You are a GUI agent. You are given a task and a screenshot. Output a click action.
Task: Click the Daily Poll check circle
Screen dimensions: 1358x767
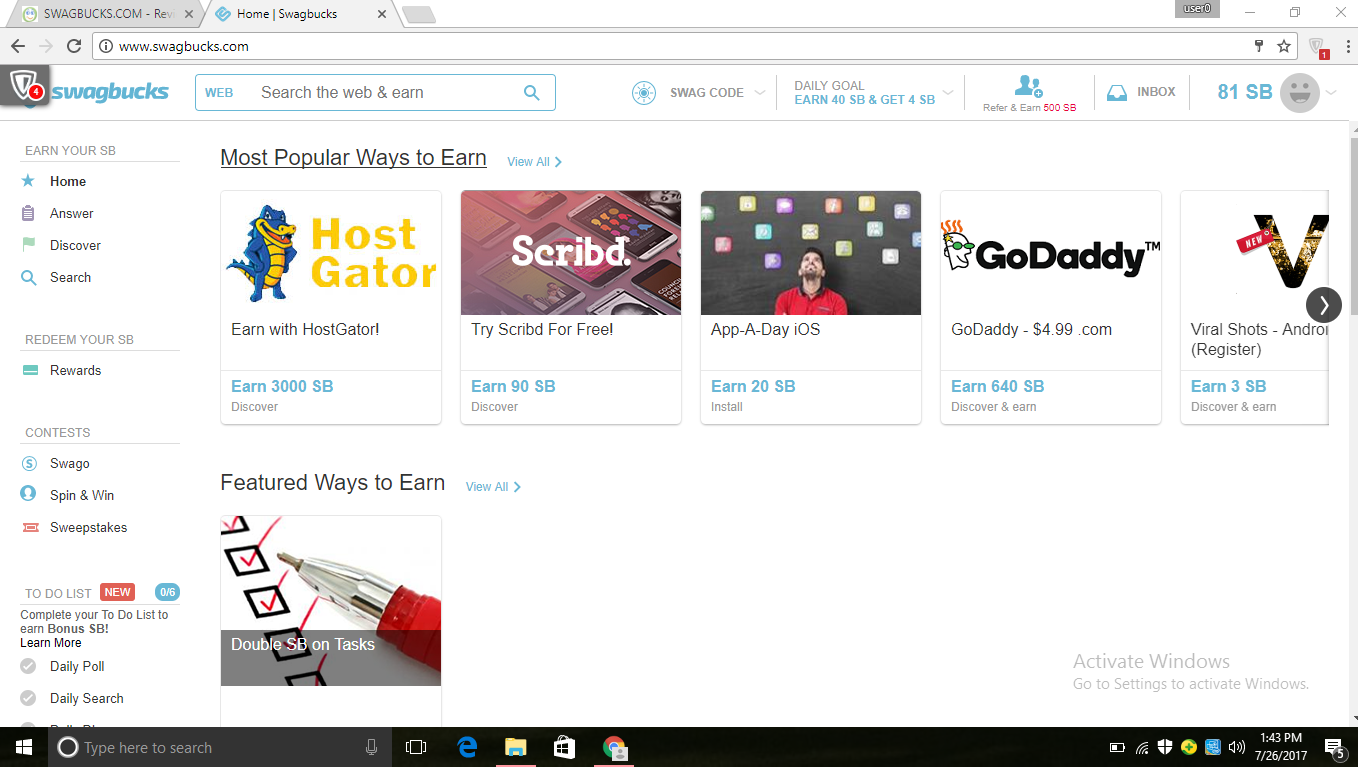coord(28,666)
